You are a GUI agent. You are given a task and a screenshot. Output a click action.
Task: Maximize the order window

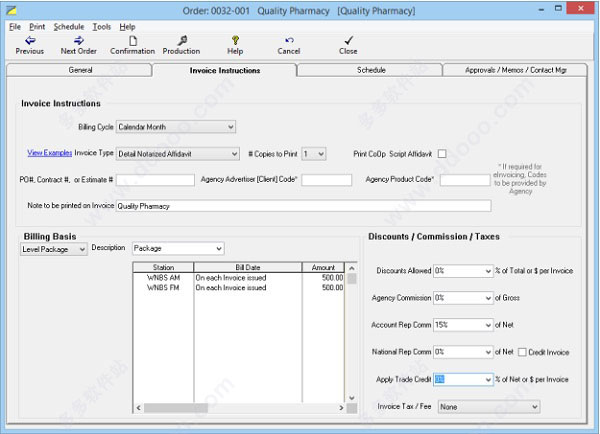[559, 8]
